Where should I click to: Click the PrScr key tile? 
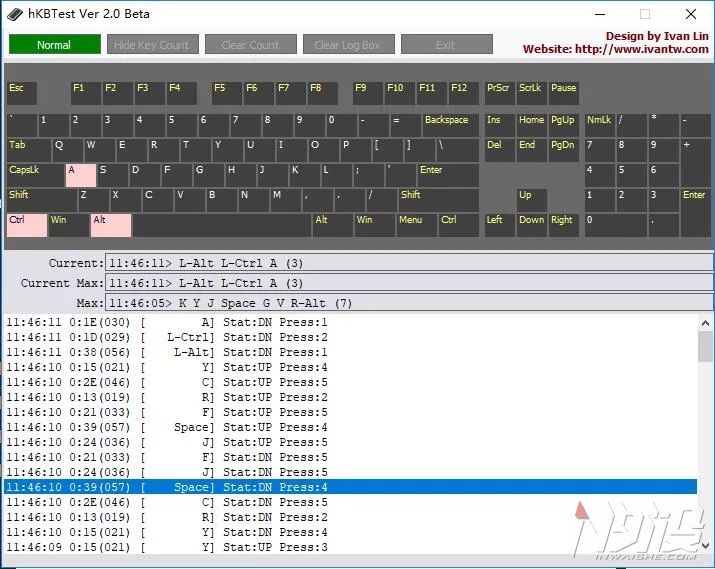500,93
